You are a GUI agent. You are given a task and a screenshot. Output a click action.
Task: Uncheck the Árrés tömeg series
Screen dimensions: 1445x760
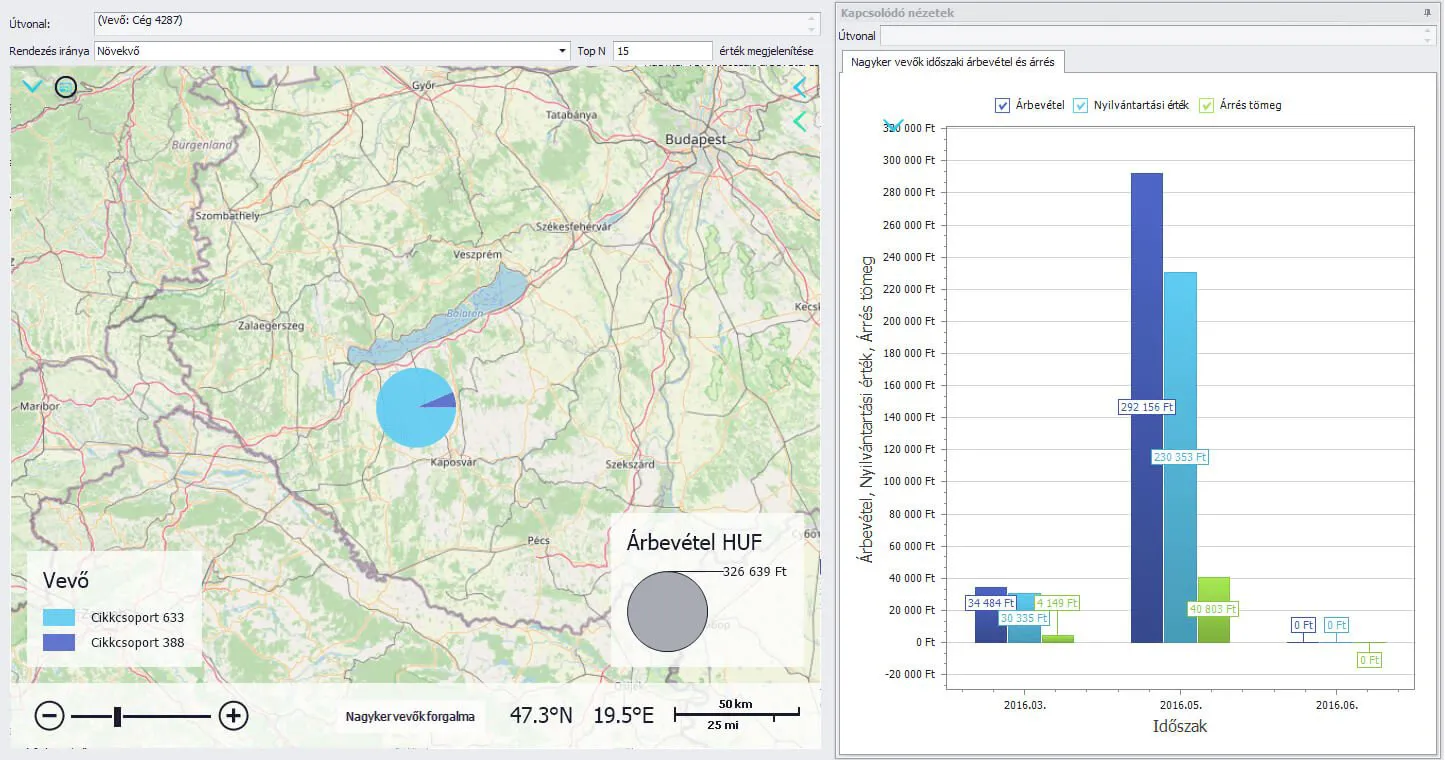(x=1206, y=105)
